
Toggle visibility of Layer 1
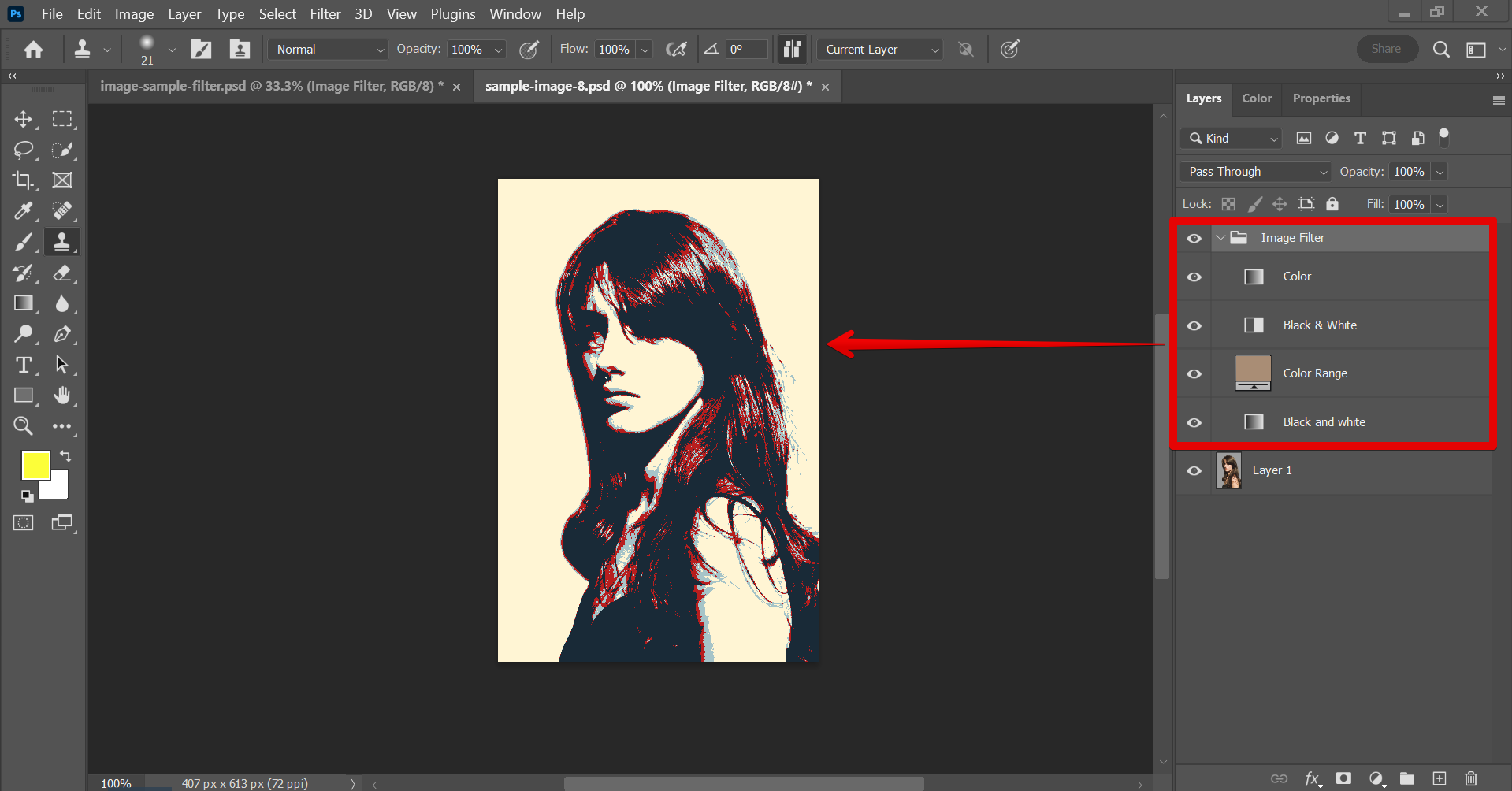pyautogui.click(x=1194, y=470)
